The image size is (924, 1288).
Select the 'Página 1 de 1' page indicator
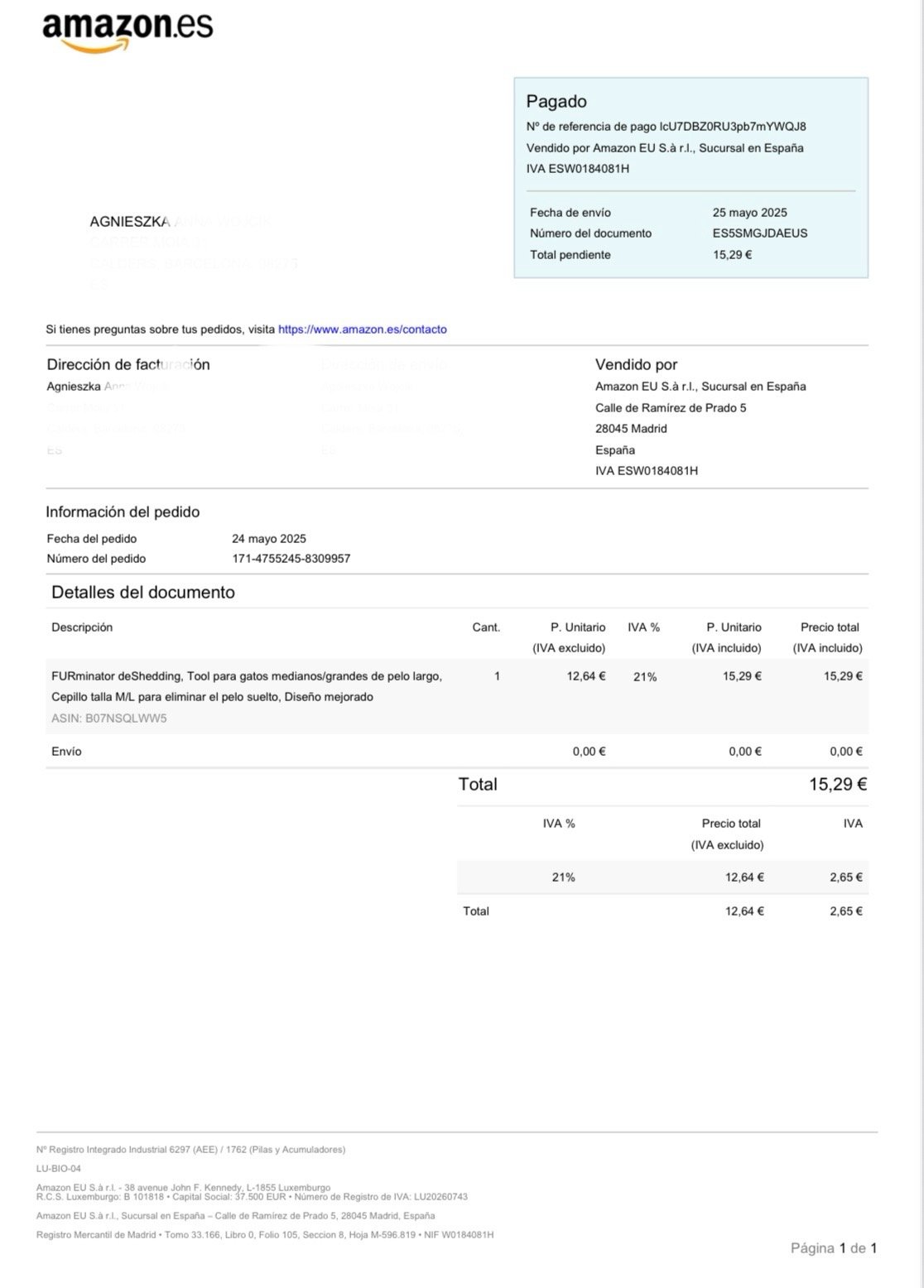click(834, 1248)
